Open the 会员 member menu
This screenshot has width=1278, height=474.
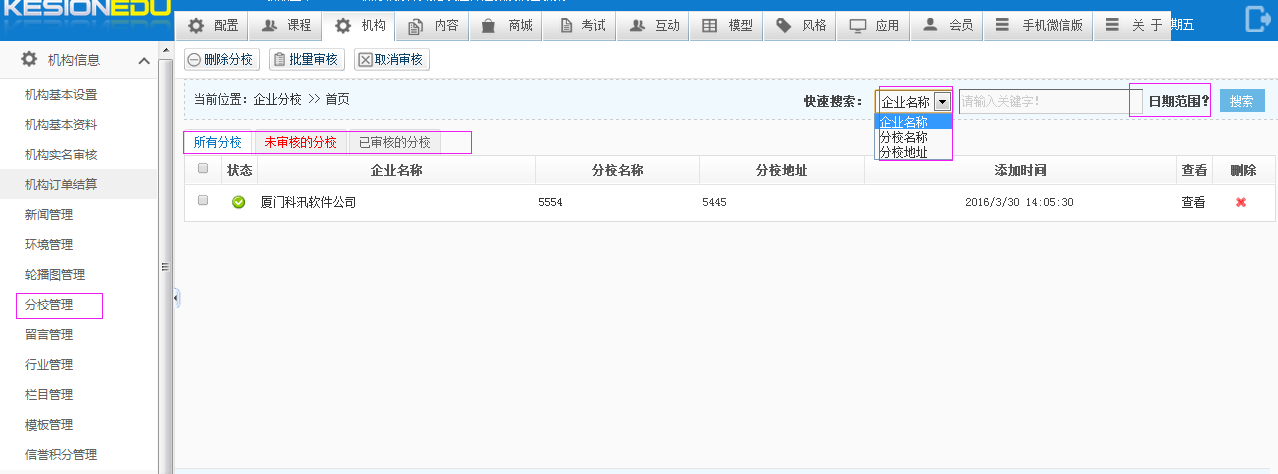pos(948,26)
